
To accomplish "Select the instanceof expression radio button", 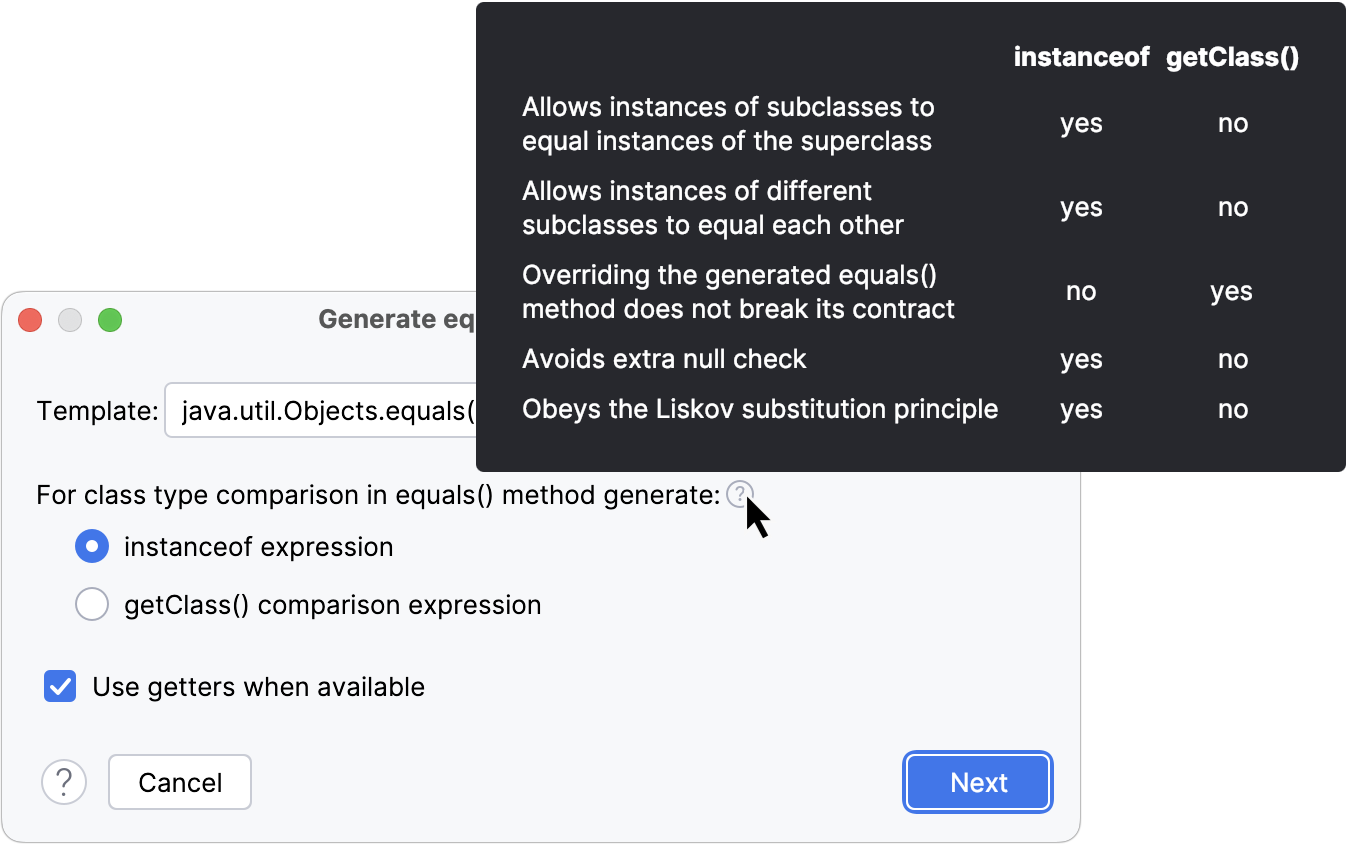I will point(92,546).
